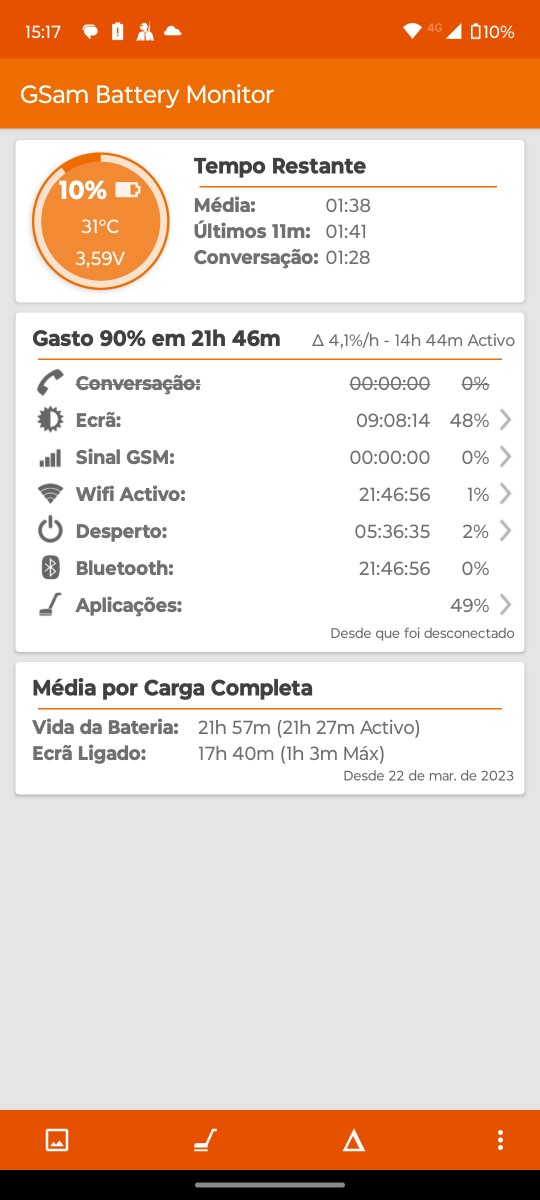This screenshot has width=540, height=1200.
Task: Tap the Gasto 90% em 21h 46m header
Action: click(156, 338)
